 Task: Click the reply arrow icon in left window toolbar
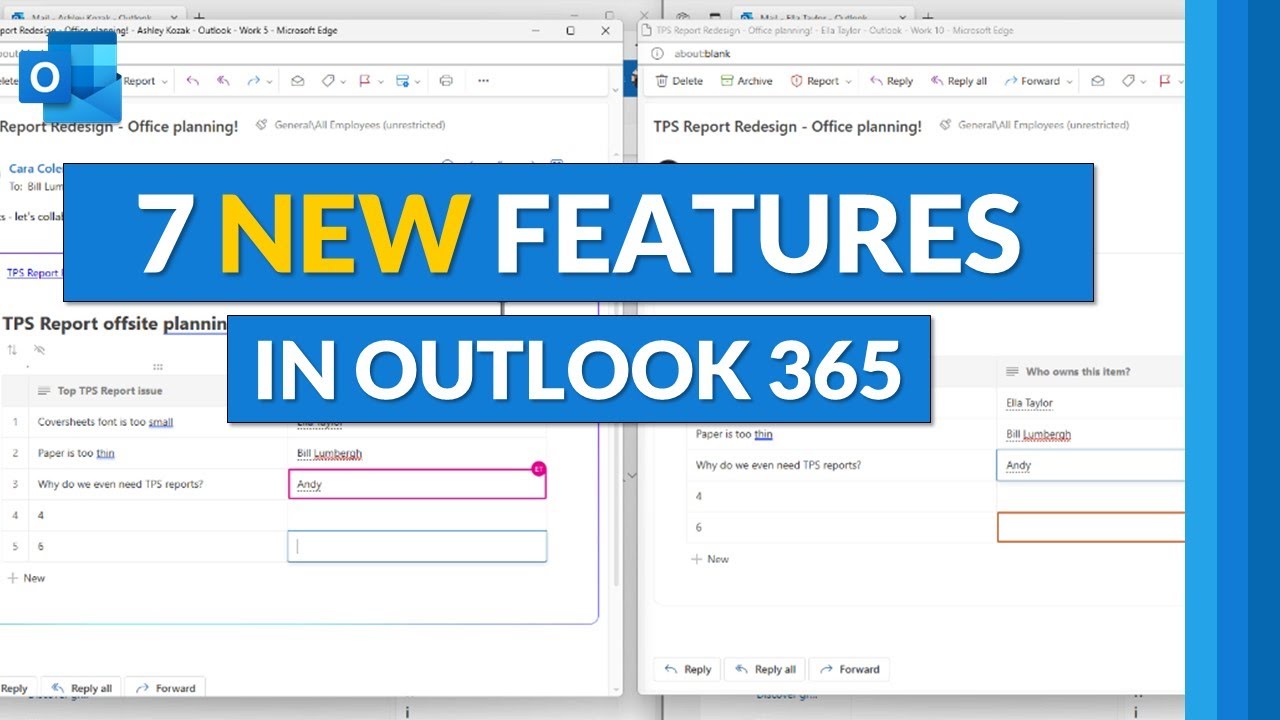pyautogui.click(x=193, y=81)
